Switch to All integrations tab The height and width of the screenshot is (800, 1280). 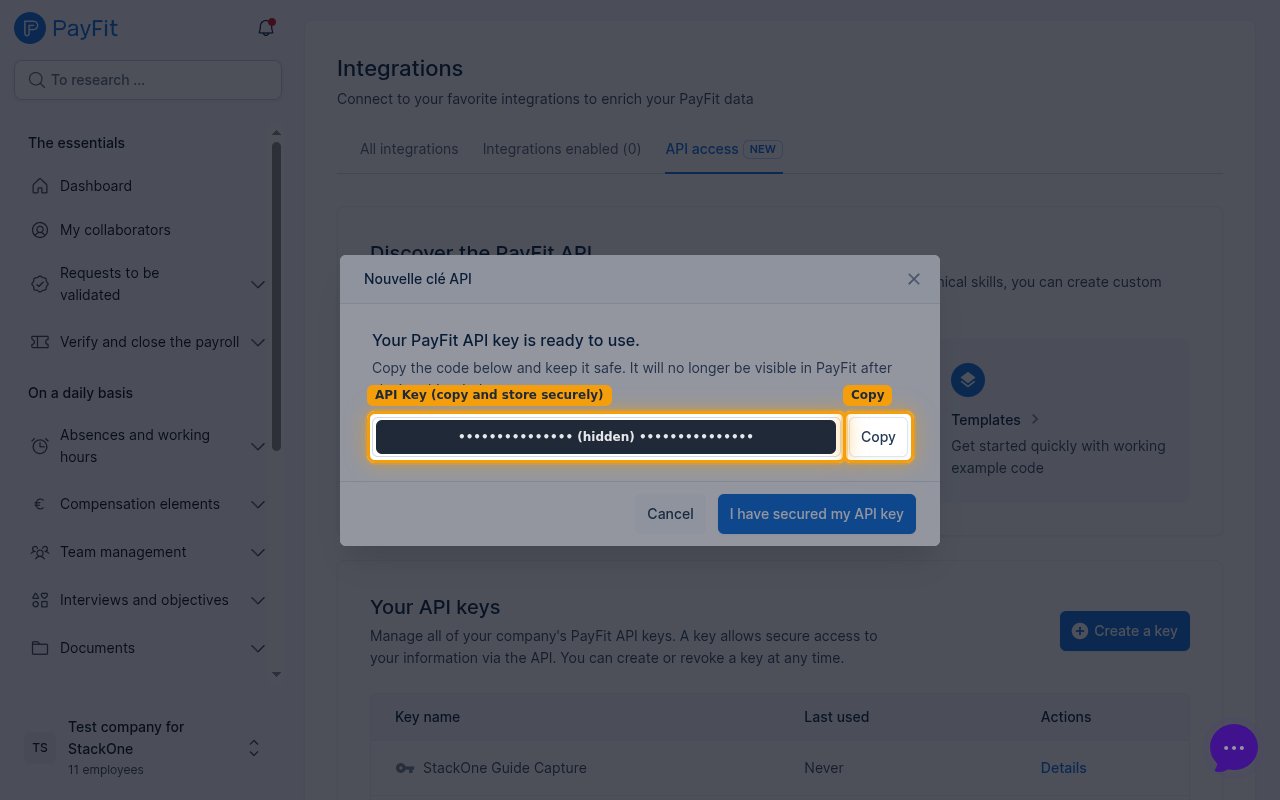[409, 149]
